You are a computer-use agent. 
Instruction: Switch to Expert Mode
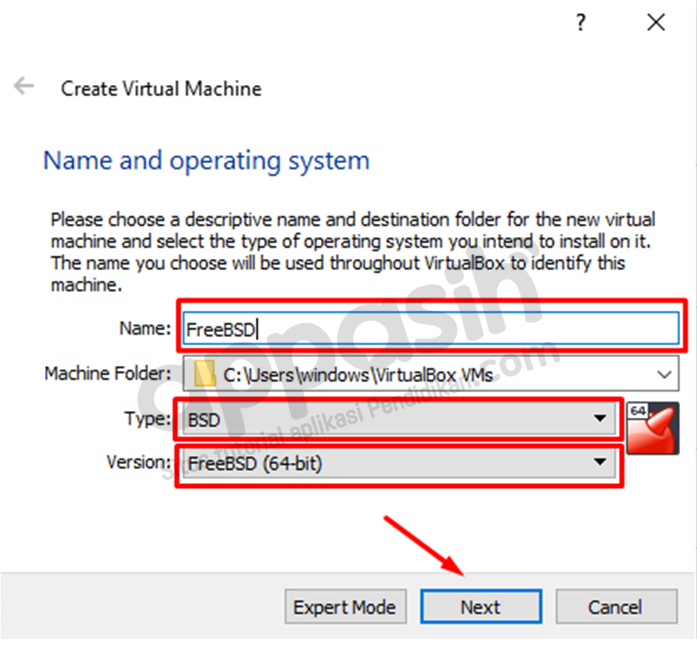point(345,607)
